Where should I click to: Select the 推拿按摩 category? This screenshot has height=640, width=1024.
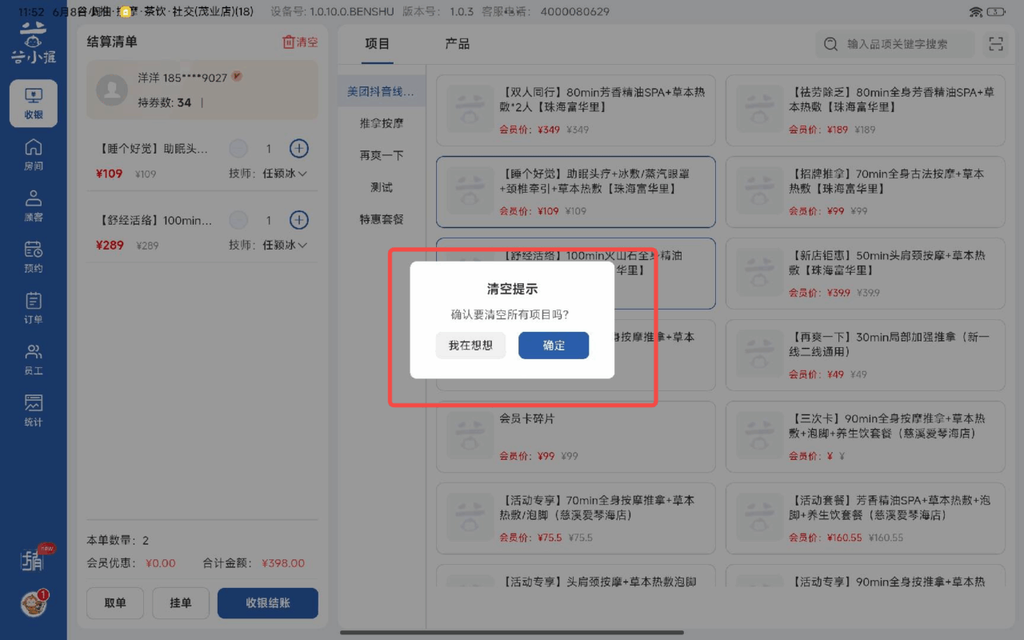coord(381,123)
